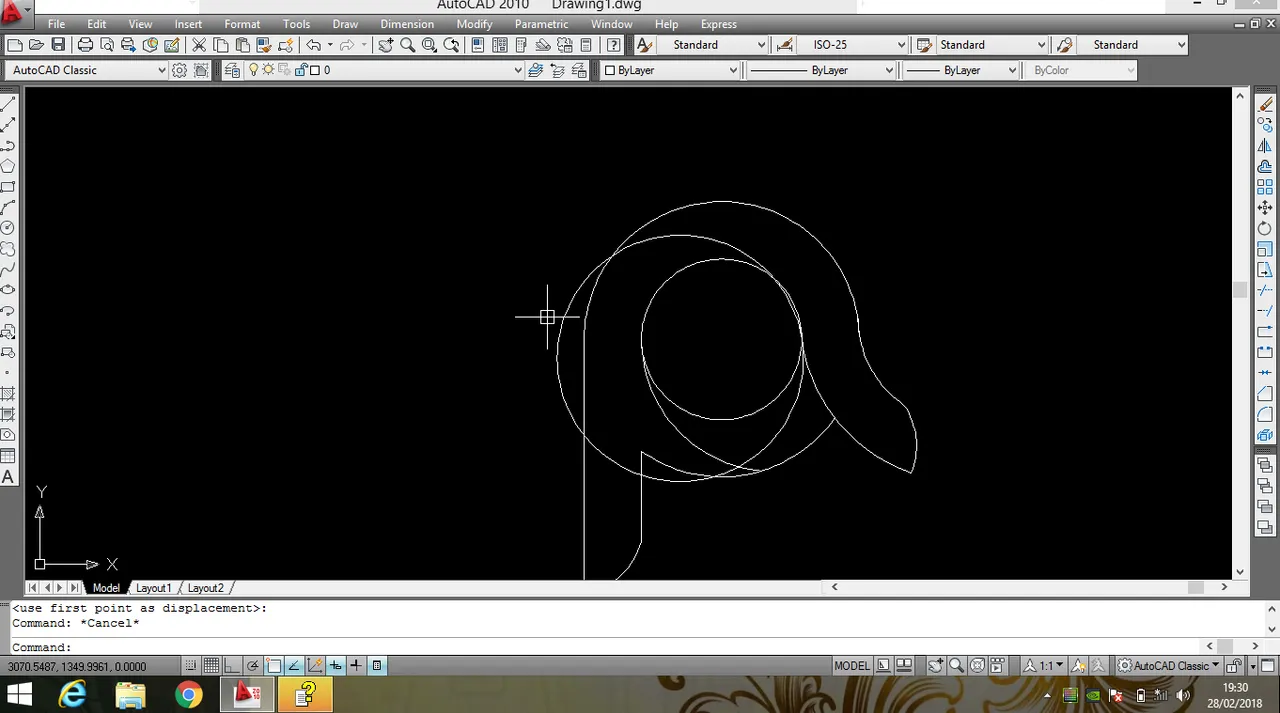
Task: Select the Rotate modify tool
Action: pos(1265,228)
